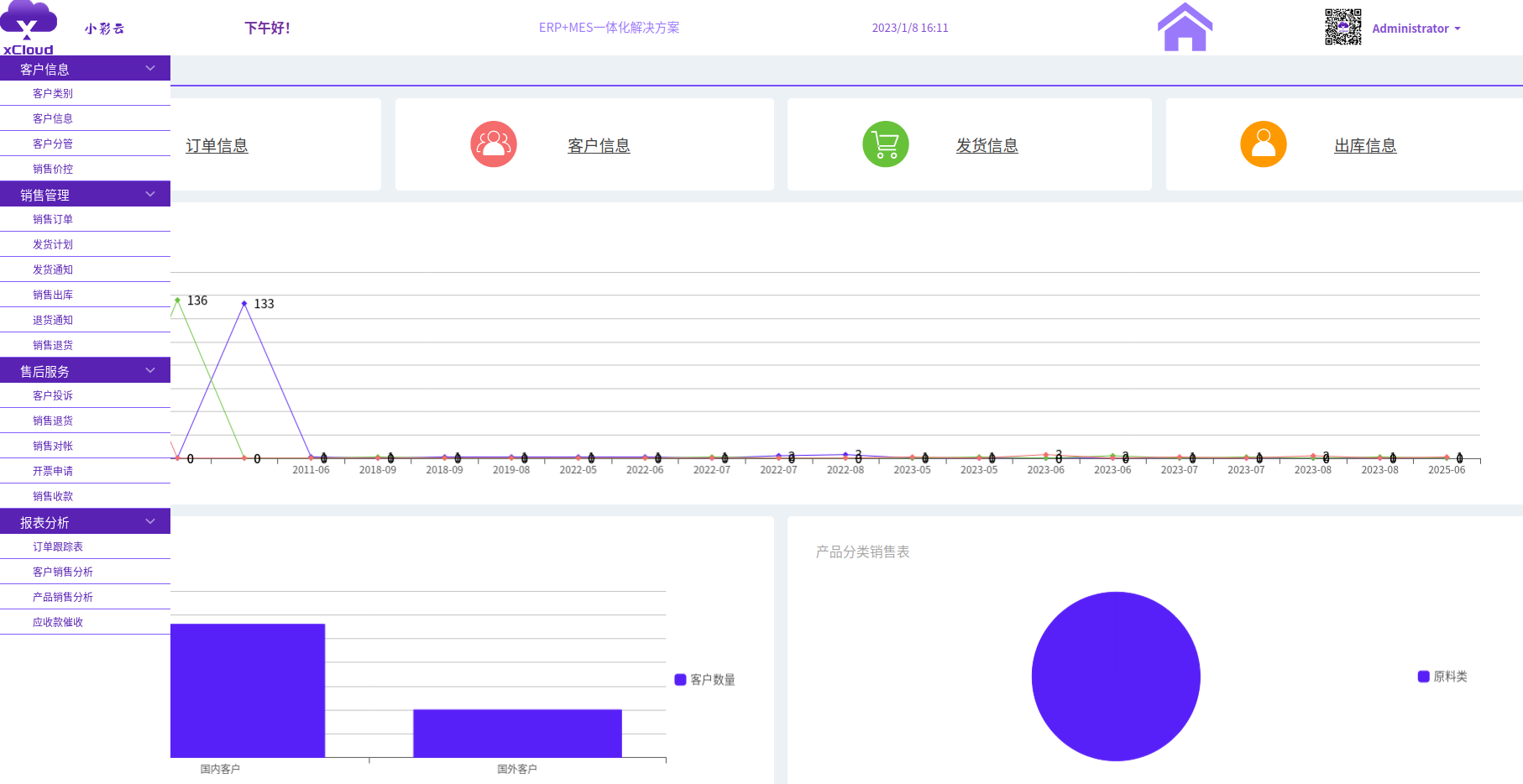Open 发货通知 menu item
The image size is (1523, 784).
[85, 269]
